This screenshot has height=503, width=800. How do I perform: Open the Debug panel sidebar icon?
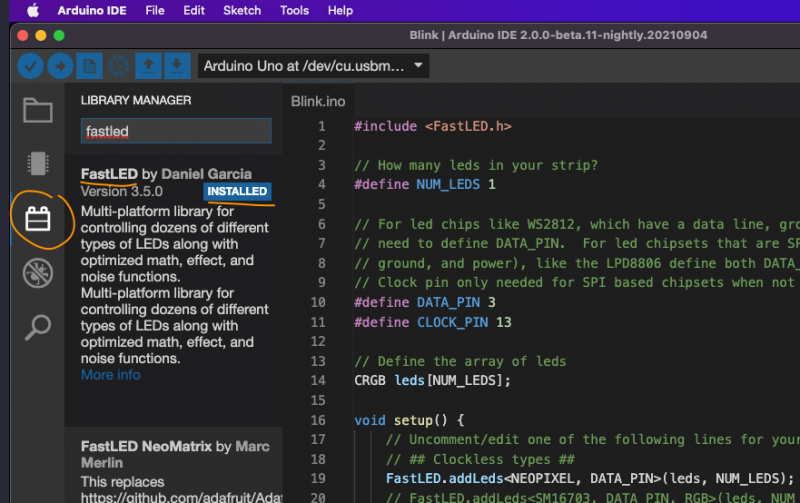click(38, 273)
